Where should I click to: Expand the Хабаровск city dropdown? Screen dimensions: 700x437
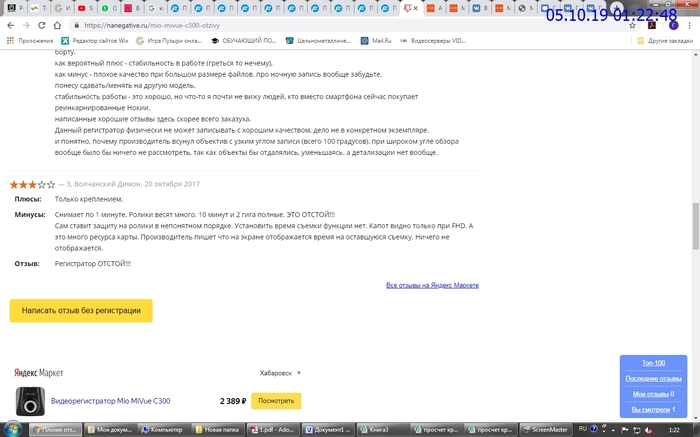(280, 372)
